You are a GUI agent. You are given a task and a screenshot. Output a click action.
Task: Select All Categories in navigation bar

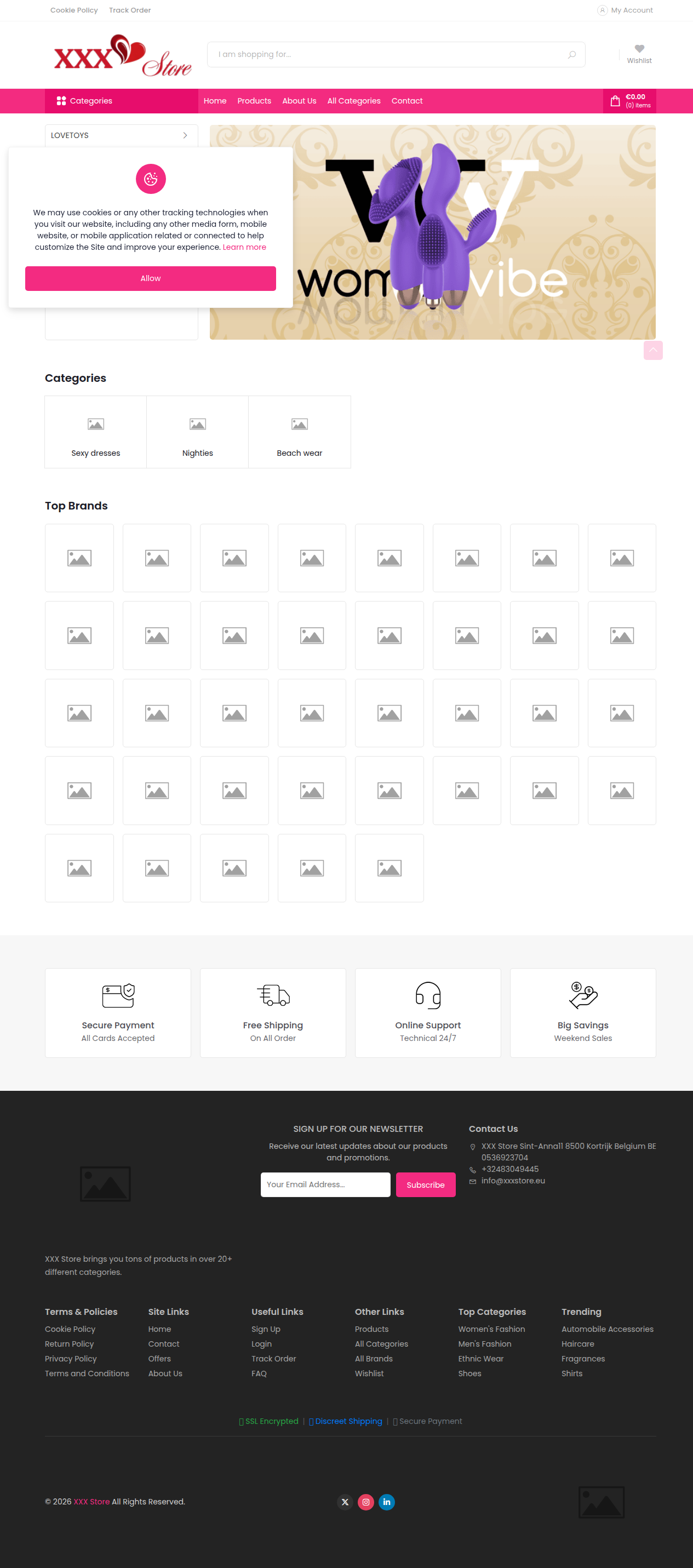click(353, 101)
